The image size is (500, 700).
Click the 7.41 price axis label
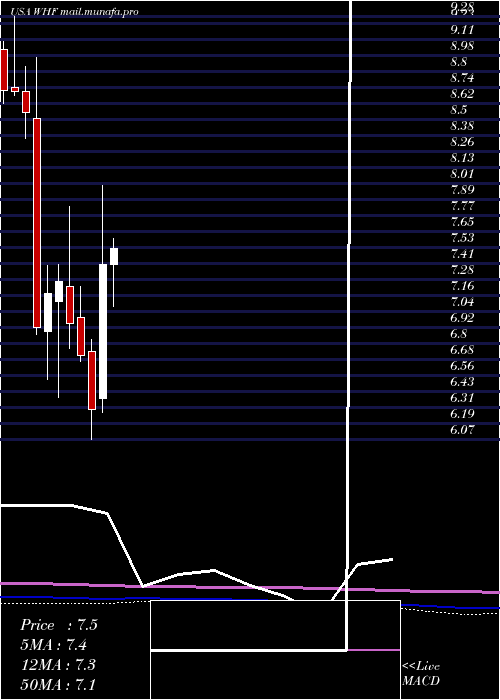[x=462, y=254]
